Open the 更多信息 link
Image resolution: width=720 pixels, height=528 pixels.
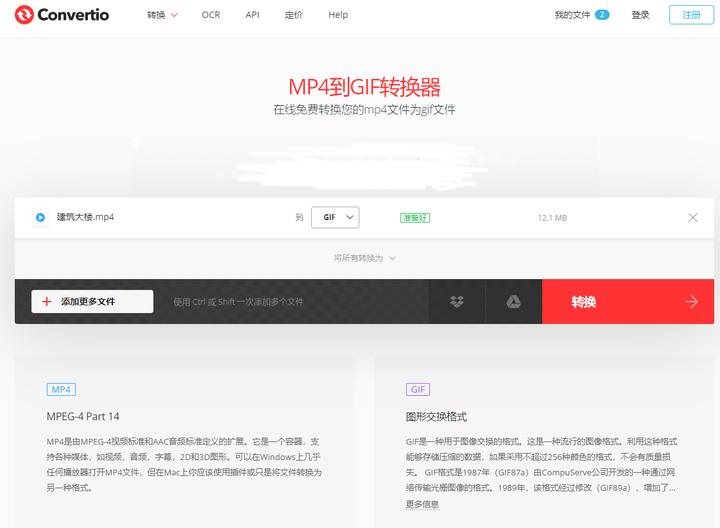click(422, 504)
